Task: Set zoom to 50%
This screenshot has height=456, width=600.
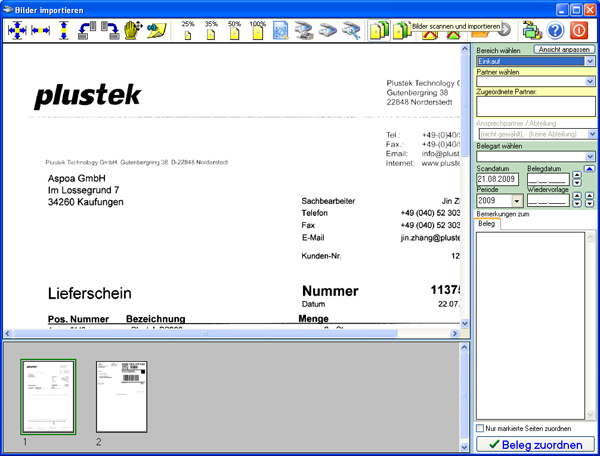Action: (x=234, y=30)
